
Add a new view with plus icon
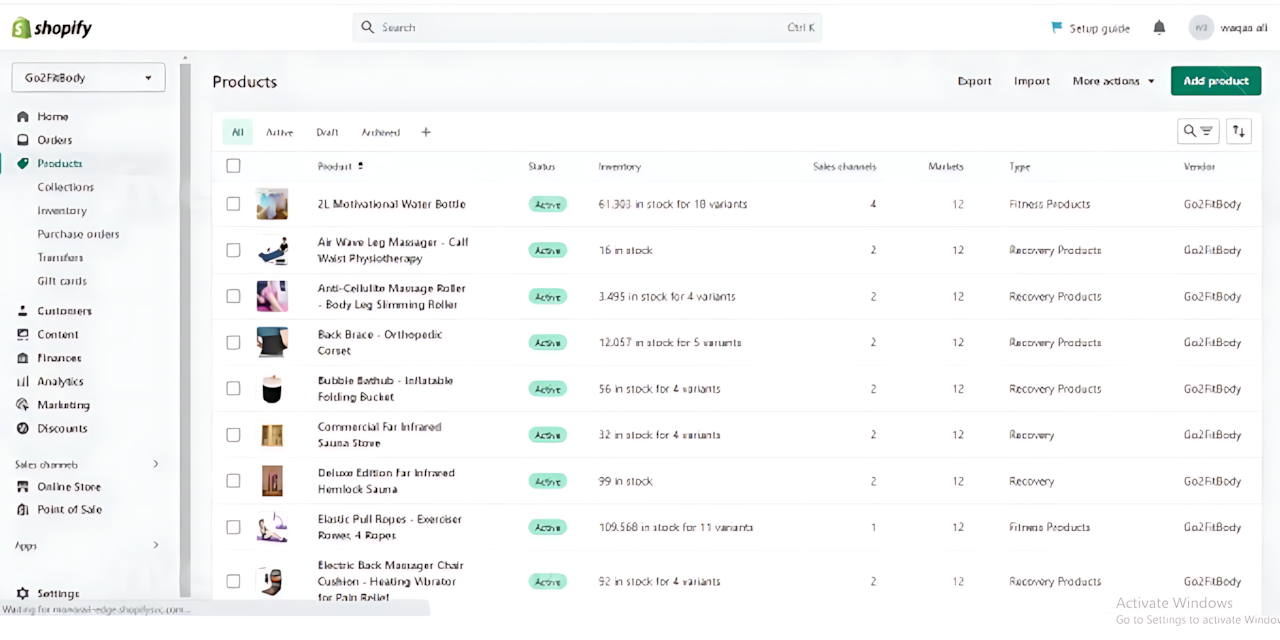426,132
